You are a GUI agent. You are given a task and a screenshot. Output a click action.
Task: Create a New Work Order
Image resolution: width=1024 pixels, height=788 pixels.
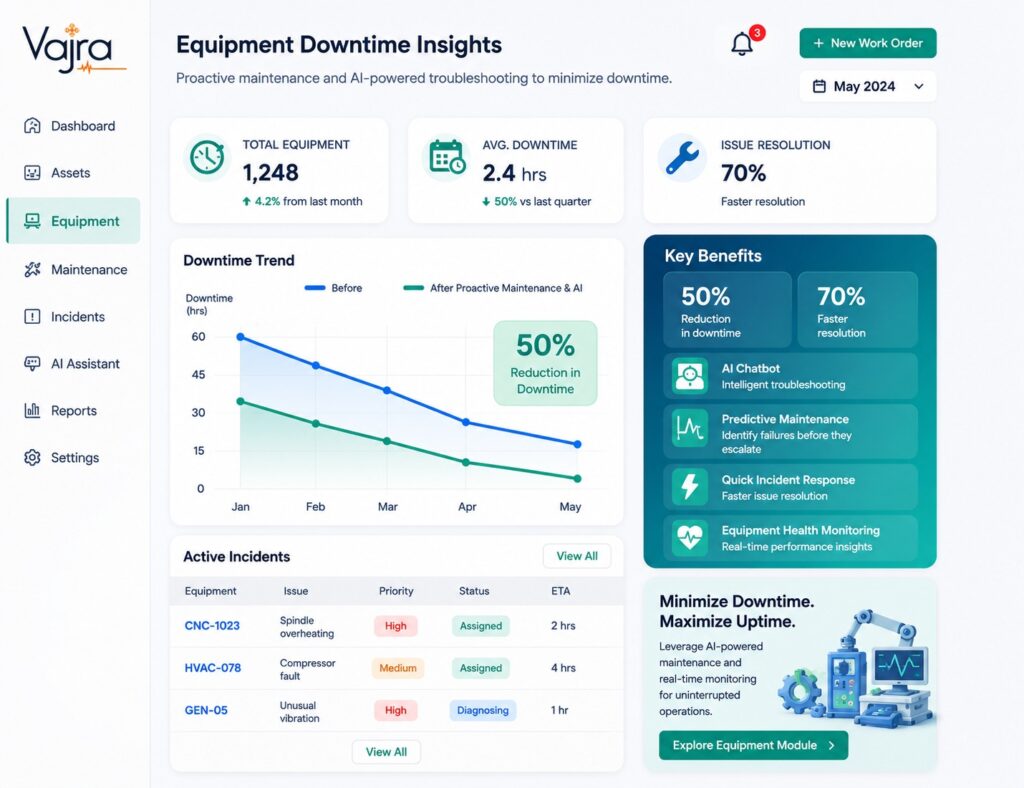pos(867,43)
